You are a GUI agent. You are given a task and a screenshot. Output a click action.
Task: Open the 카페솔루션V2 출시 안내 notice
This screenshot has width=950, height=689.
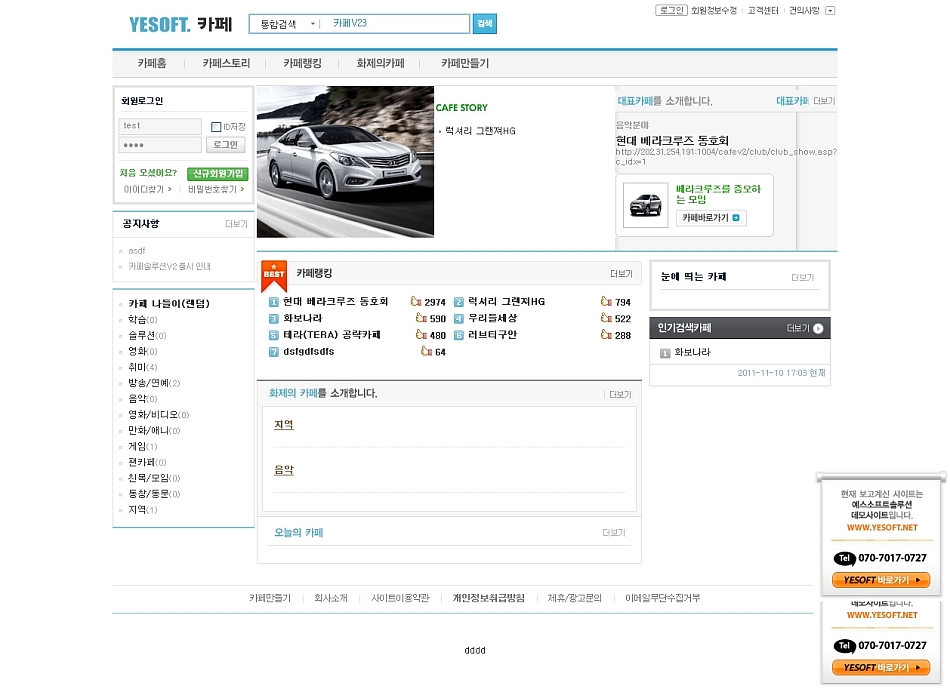click(x=169, y=266)
